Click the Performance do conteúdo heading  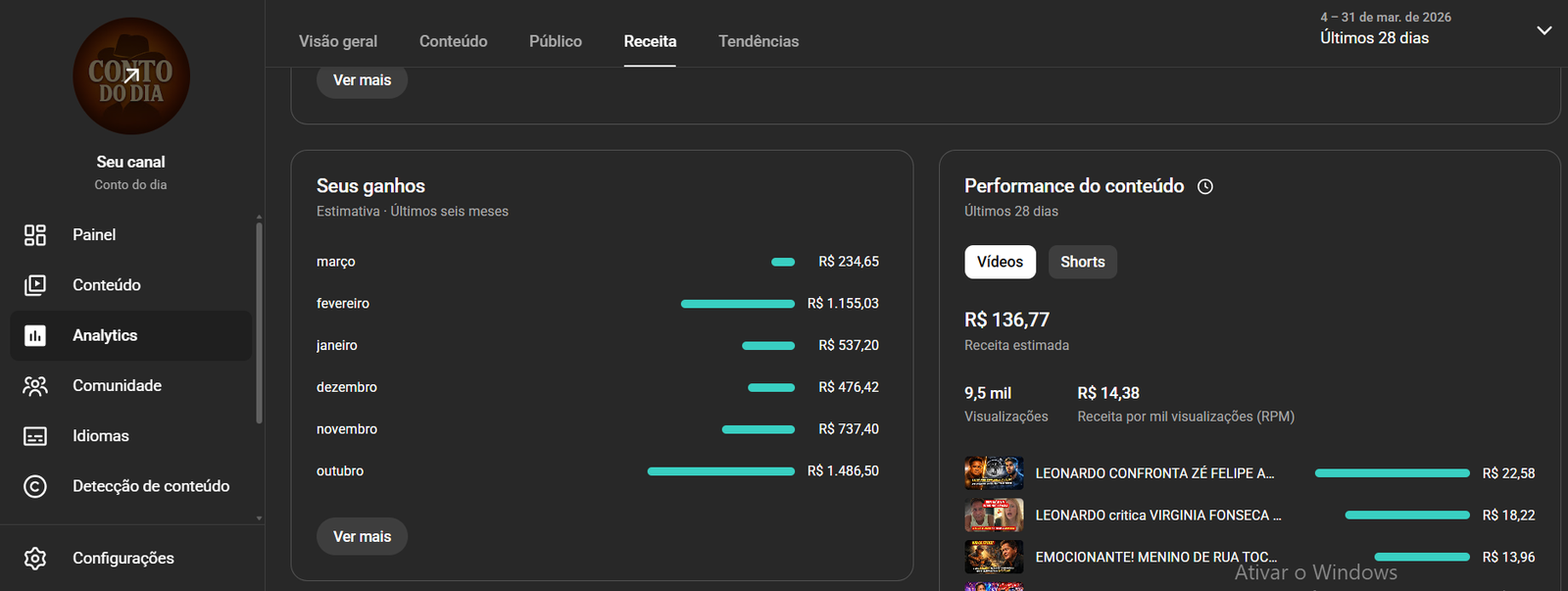coord(1074,186)
